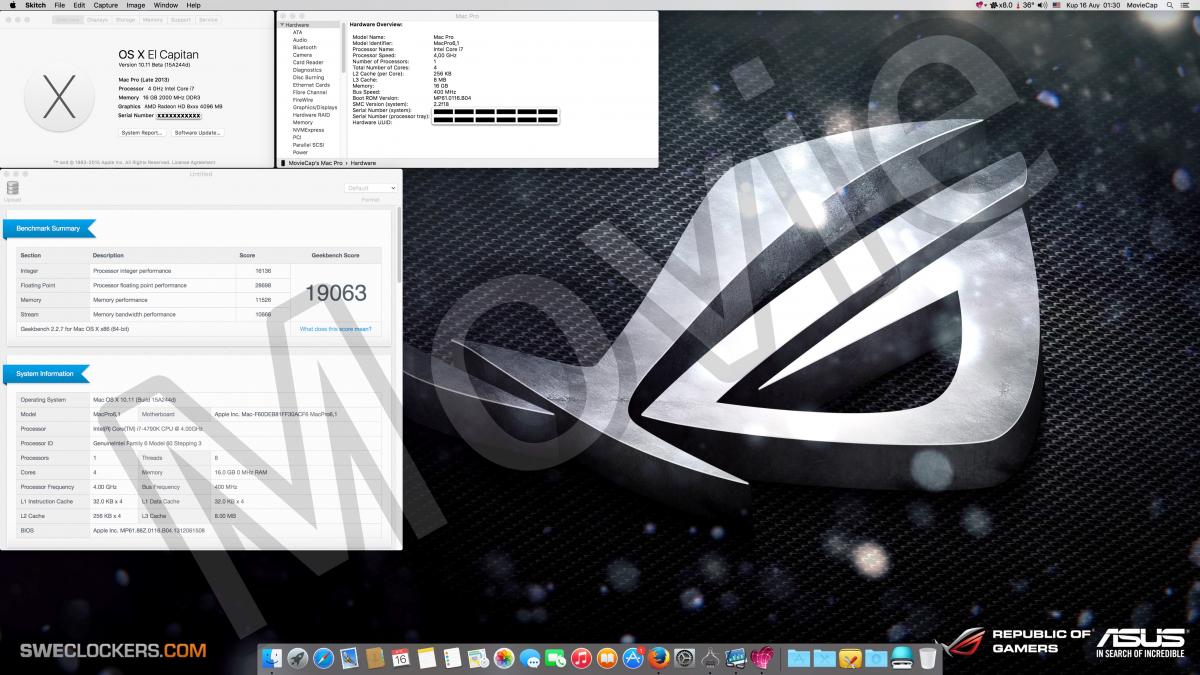Open the Image menu
The width and height of the screenshot is (1200, 675).
coord(136,5)
